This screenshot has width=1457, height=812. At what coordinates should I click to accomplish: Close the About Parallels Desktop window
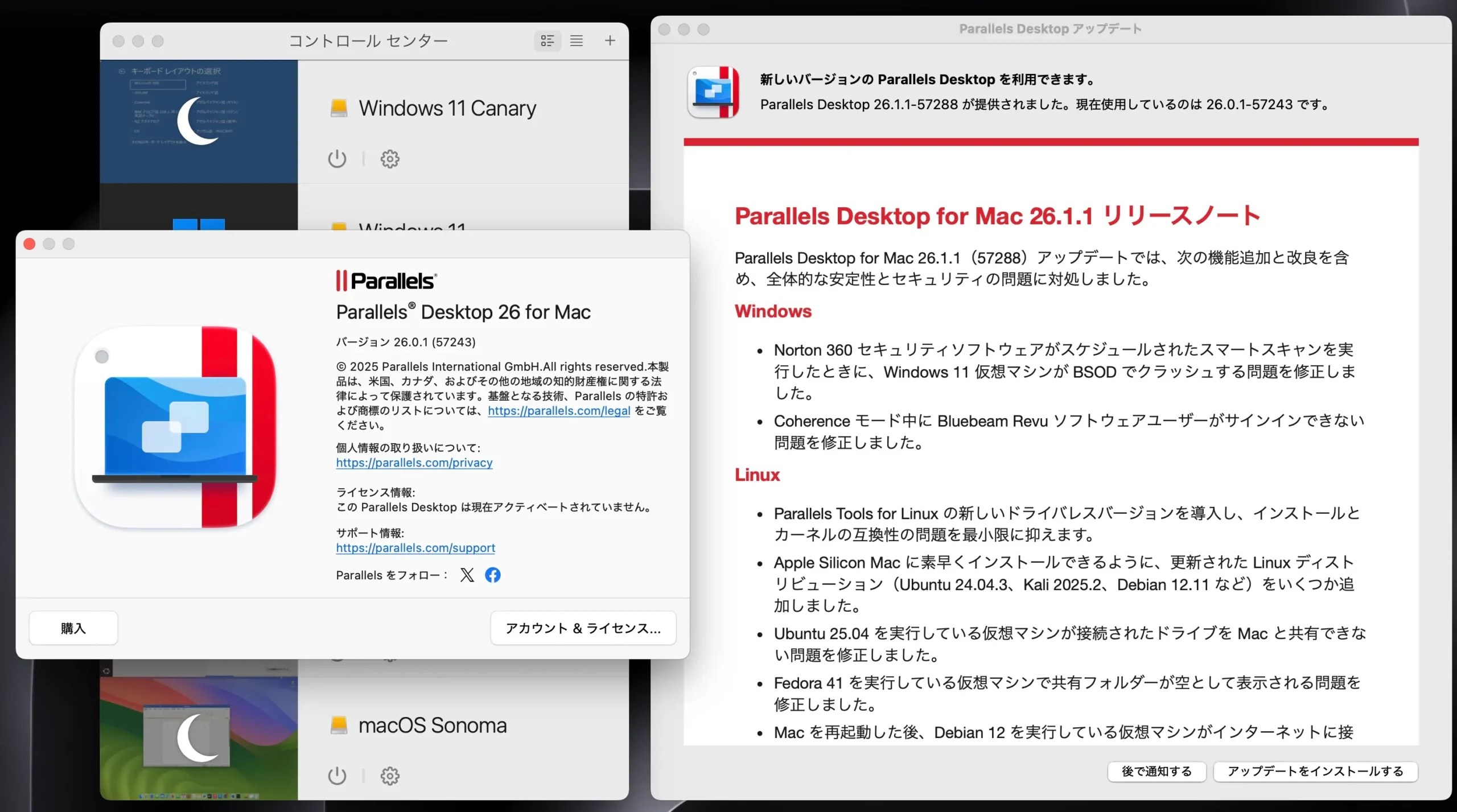[x=30, y=244]
